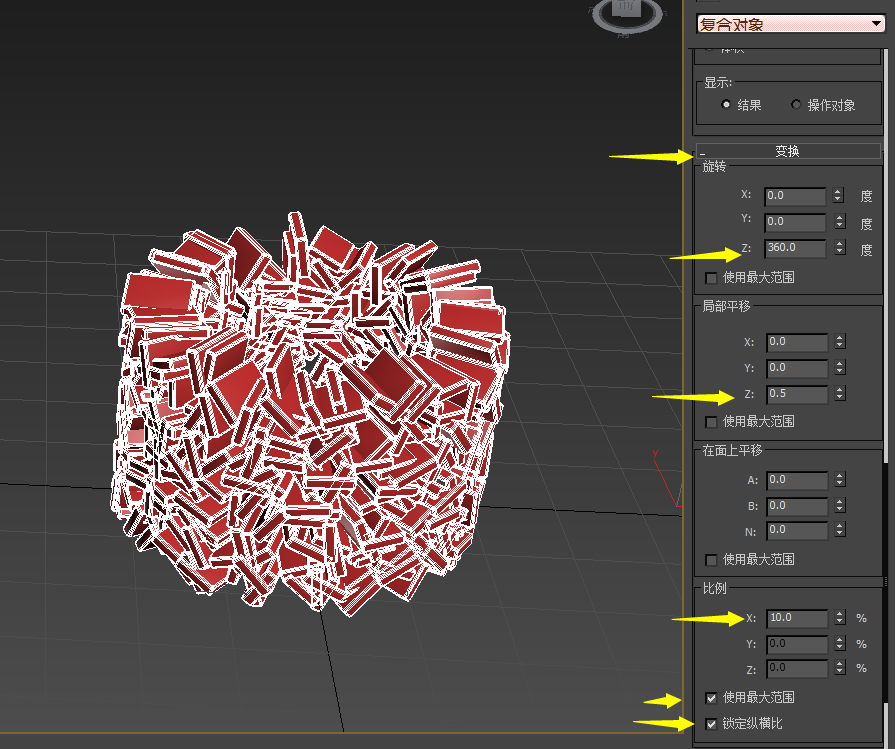Click the 比例 X field showing 10.0
This screenshot has width=895, height=749.
(x=796, y=619)
